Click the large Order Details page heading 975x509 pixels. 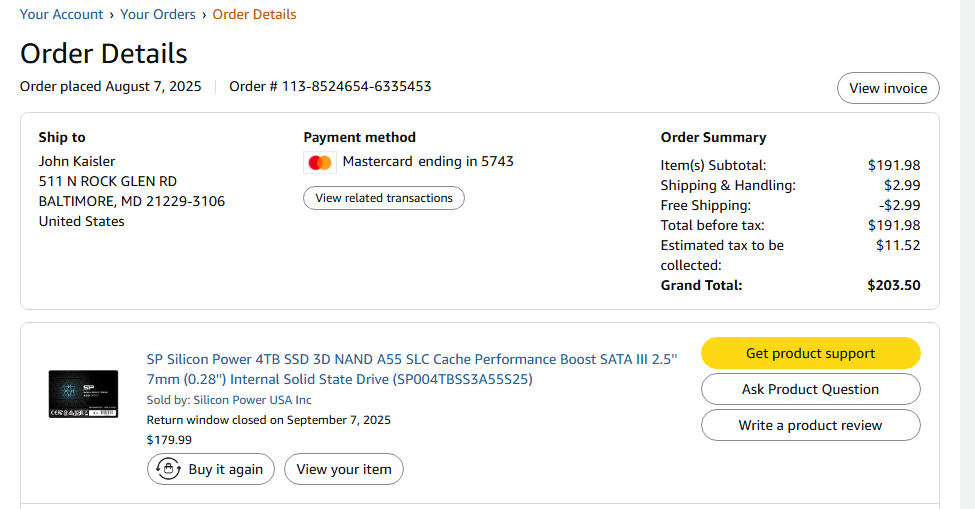click(x=104, y=53)
